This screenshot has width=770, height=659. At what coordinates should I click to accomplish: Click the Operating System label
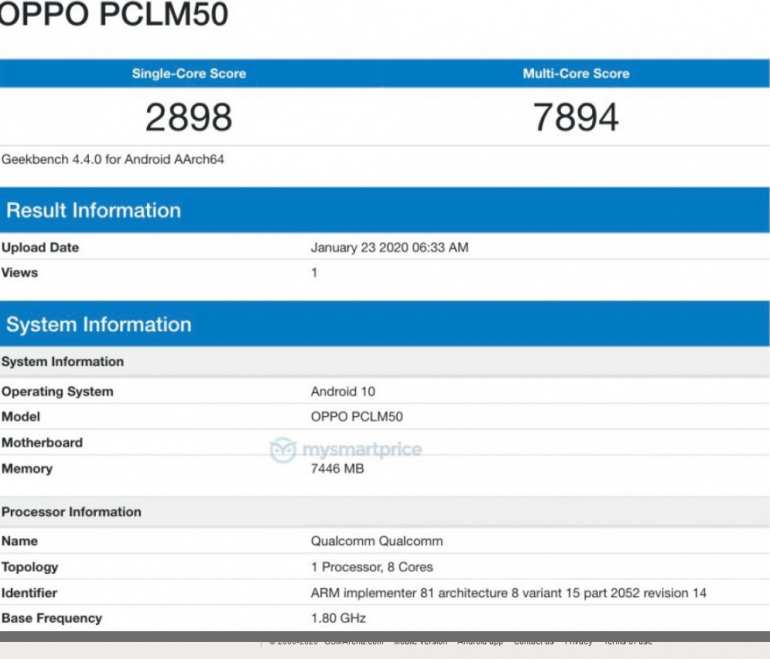tap(57, 392)
